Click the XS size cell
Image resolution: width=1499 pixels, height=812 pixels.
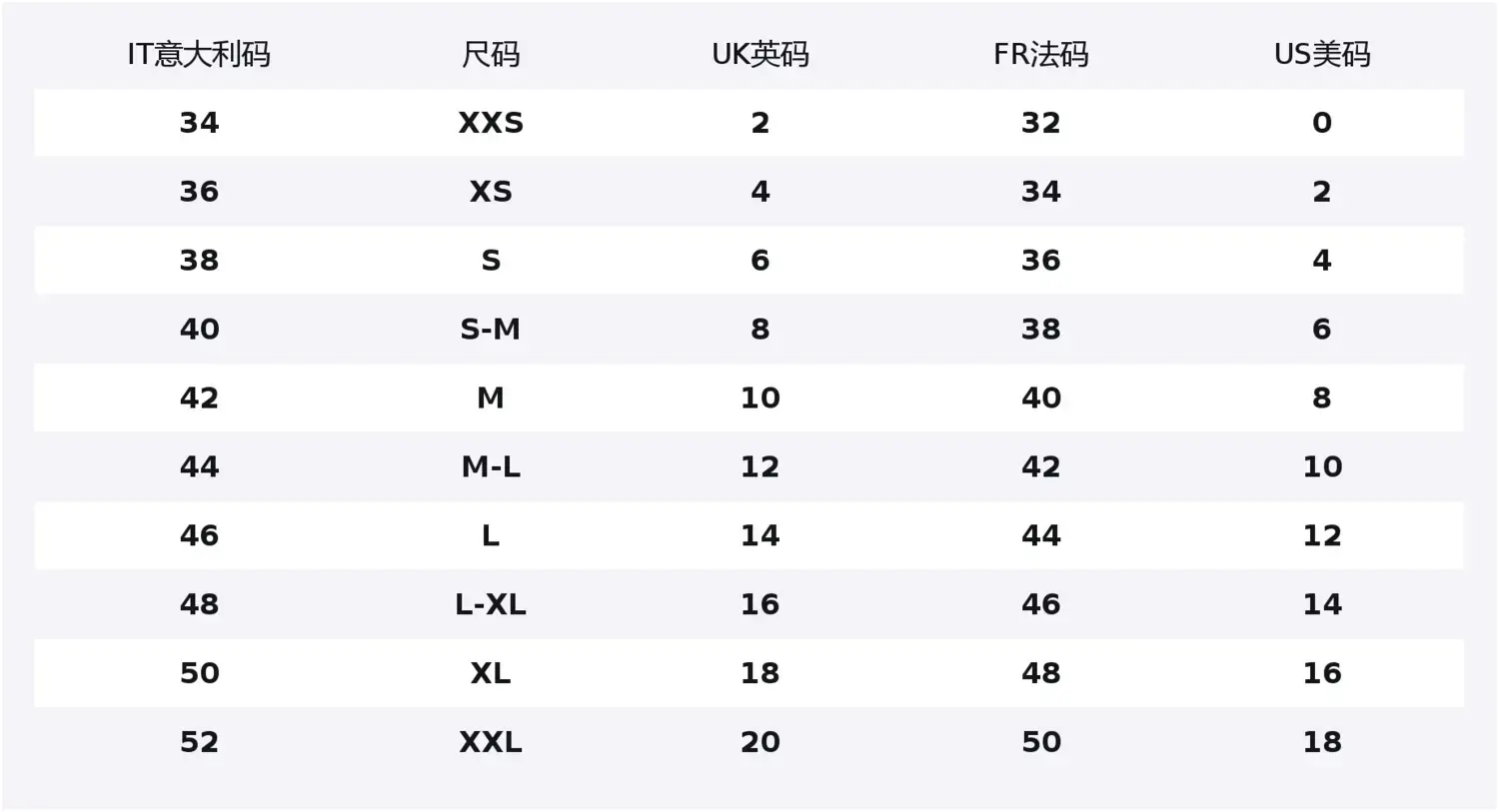coord(491,192)
